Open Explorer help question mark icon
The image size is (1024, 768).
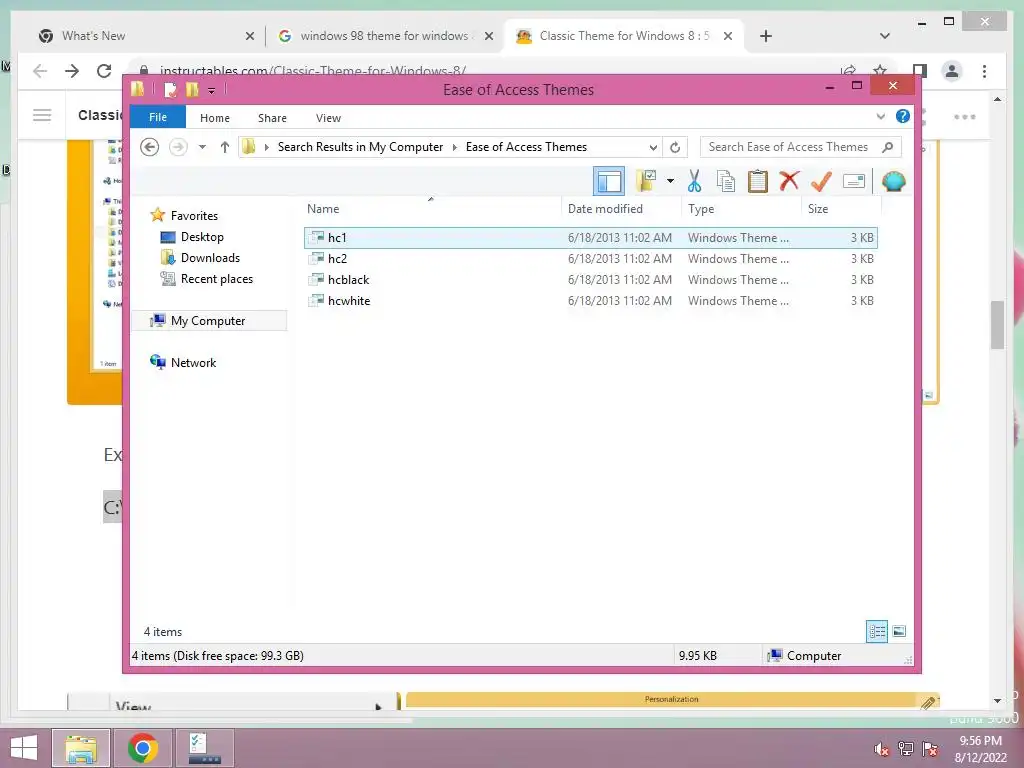click(x=903, y=116)
